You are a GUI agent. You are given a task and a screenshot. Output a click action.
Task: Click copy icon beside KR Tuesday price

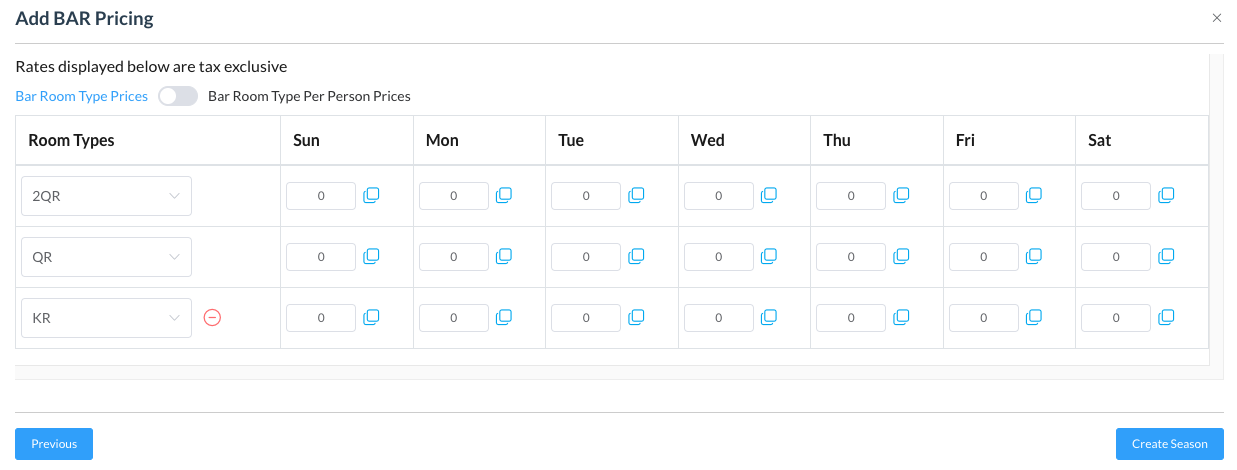pos(636,318)
